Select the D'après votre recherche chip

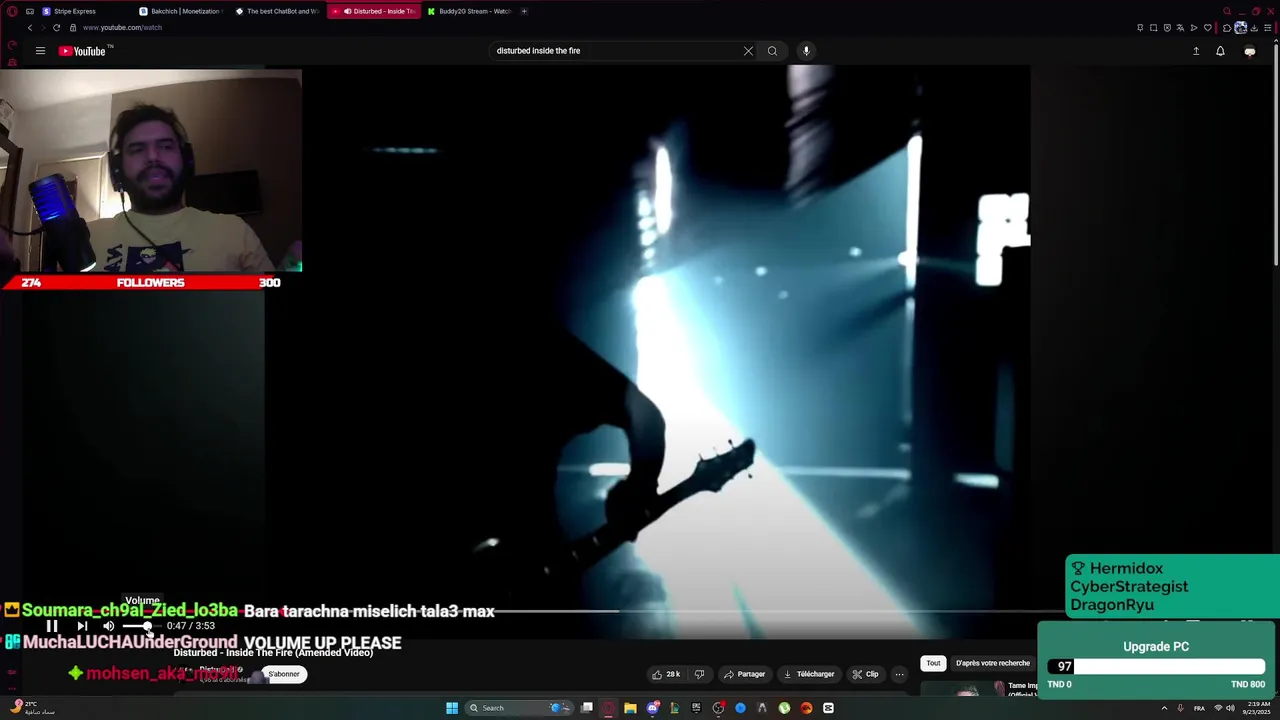click(x=992, y=663)
